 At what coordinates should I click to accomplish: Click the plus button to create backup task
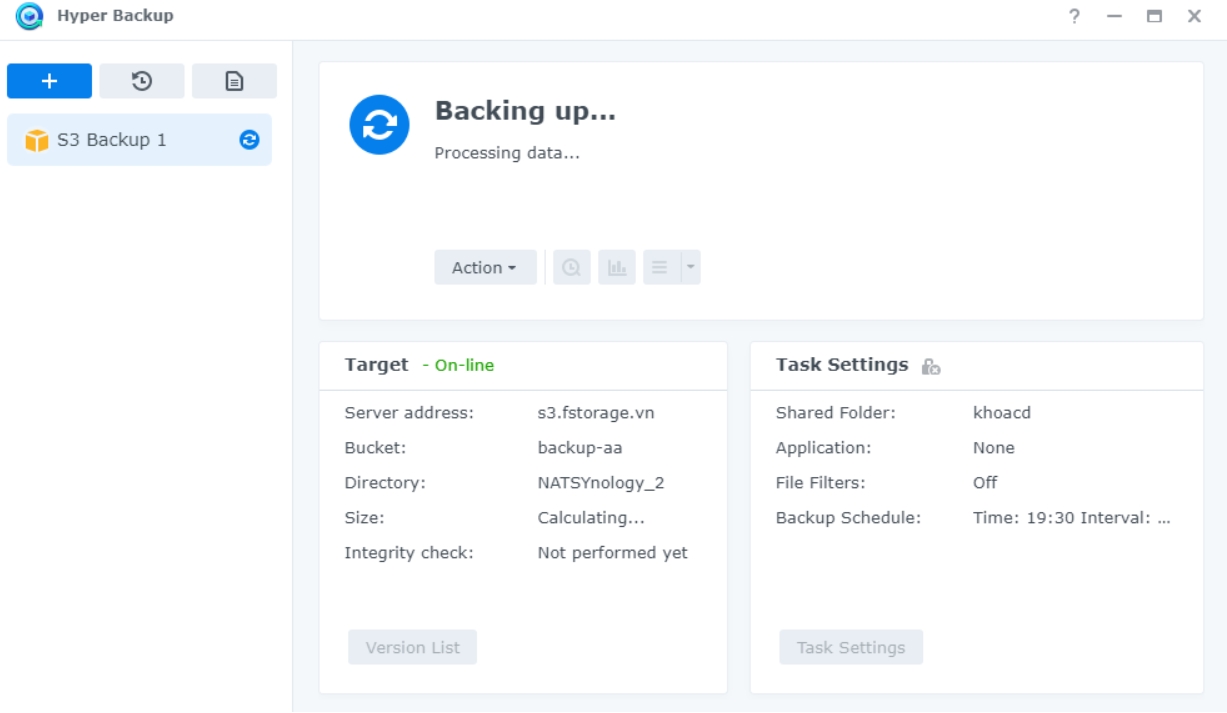tap(49, 81)
